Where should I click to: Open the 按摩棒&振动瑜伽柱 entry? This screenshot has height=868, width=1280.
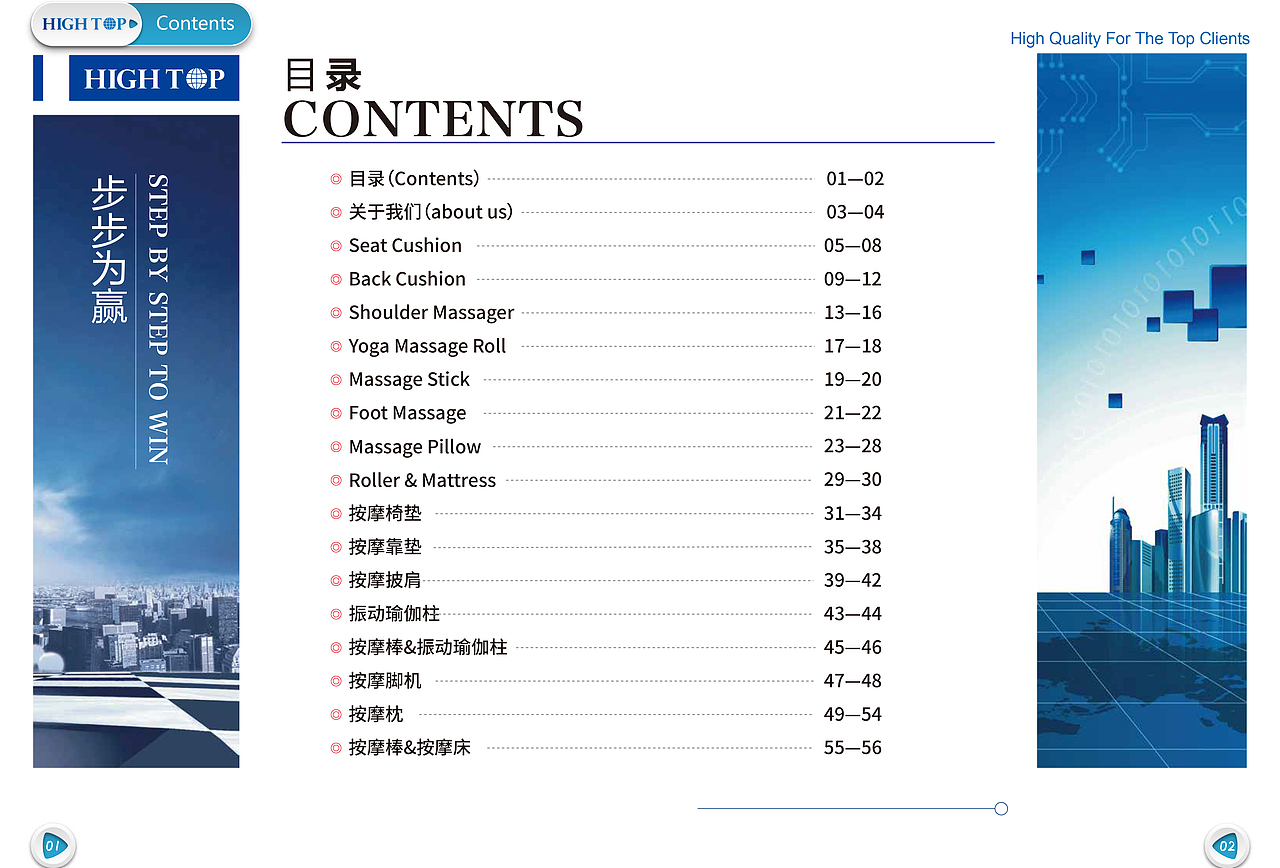[x=428, y=647]
